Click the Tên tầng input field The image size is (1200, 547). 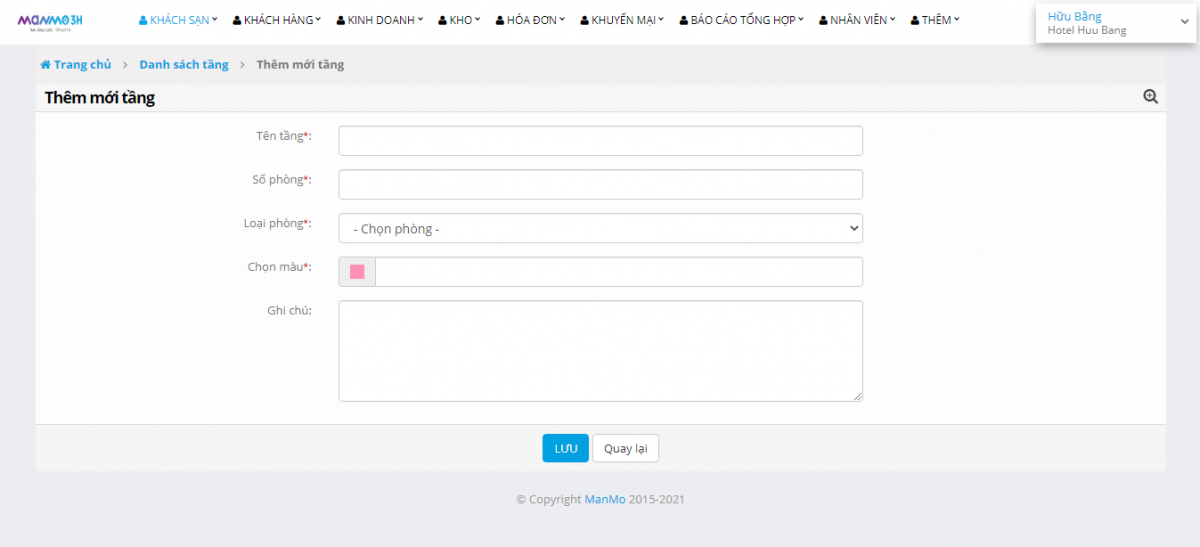point(600,141)
